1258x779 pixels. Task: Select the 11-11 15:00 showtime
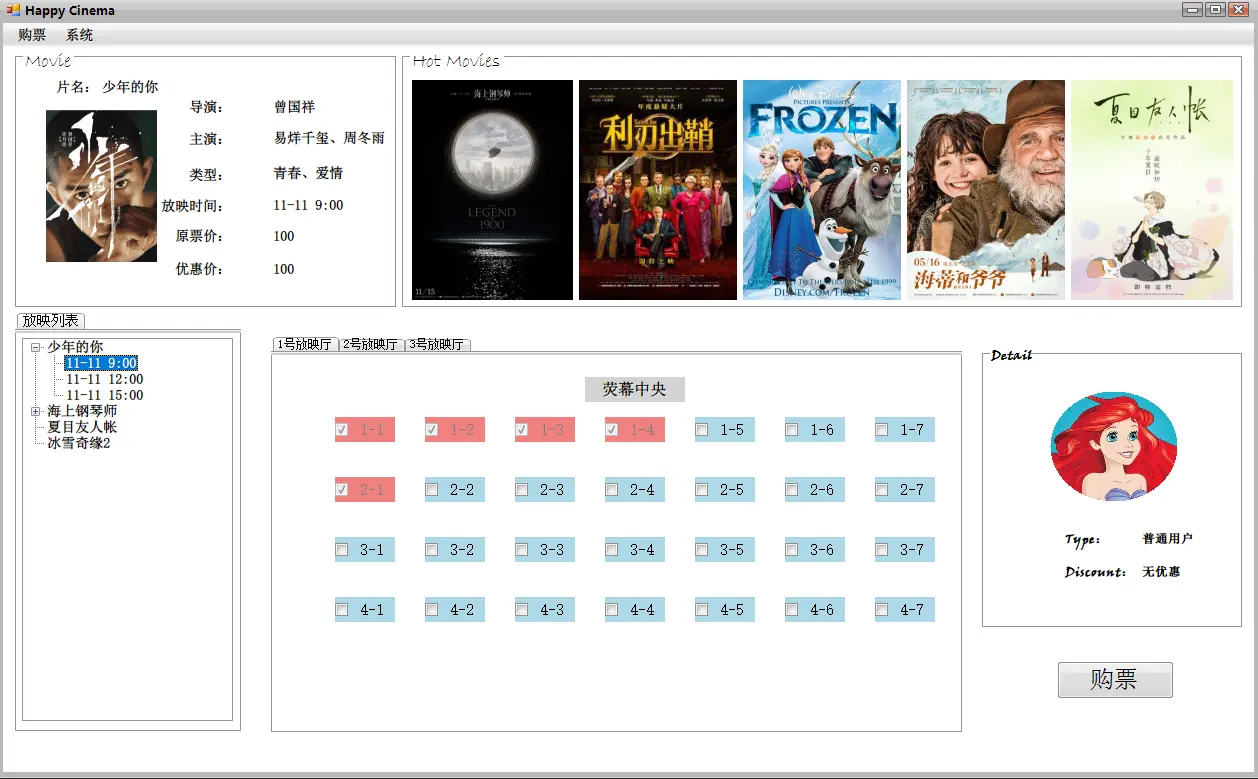[105, 395]
